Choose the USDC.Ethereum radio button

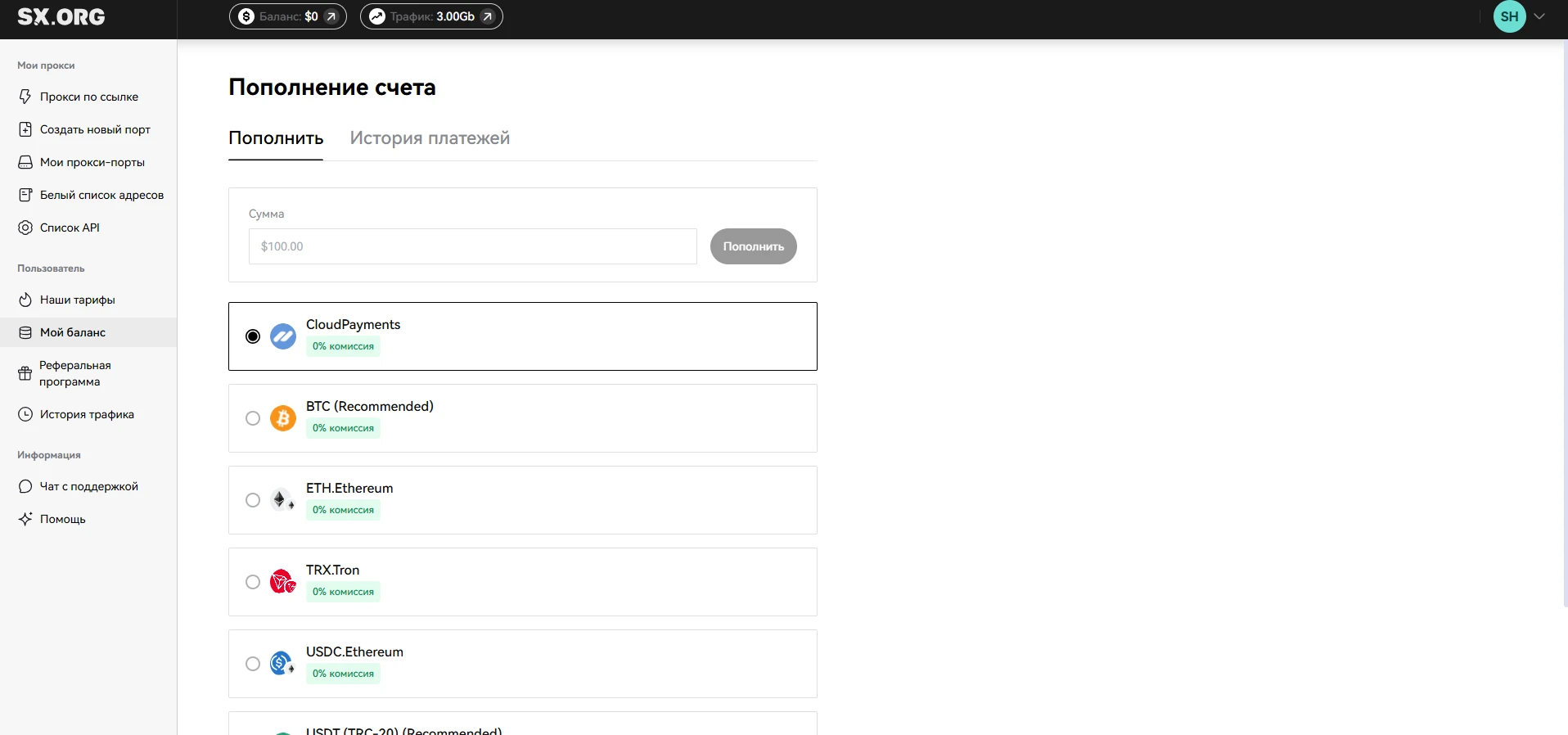click(253, 664)
